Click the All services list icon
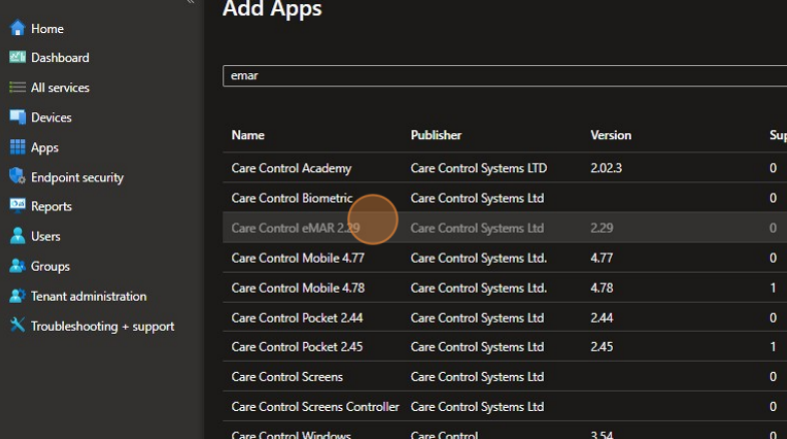787x439 pixels. [17, 88]
